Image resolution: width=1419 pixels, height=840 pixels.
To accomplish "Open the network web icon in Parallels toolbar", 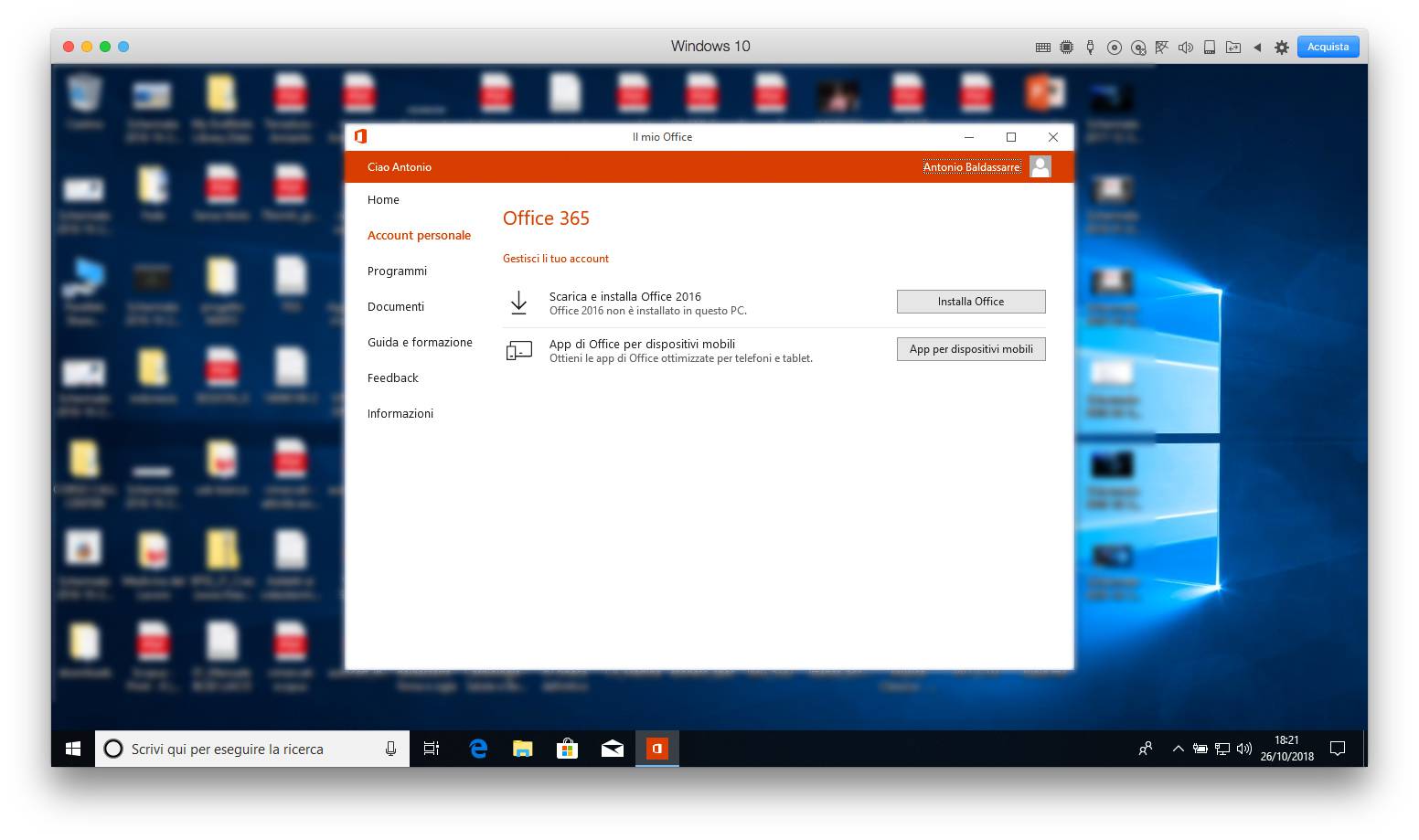I will coord(1162,48).
